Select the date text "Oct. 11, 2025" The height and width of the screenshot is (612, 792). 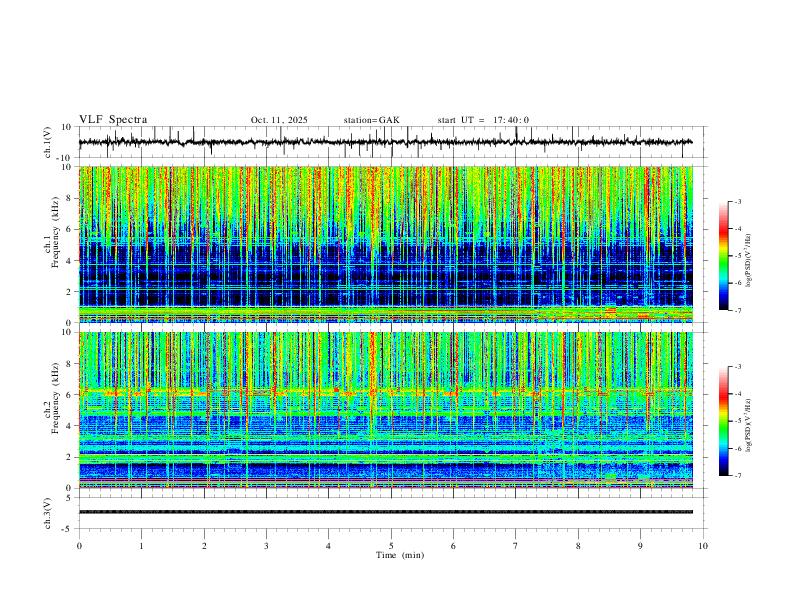click(x=279, y=120)
